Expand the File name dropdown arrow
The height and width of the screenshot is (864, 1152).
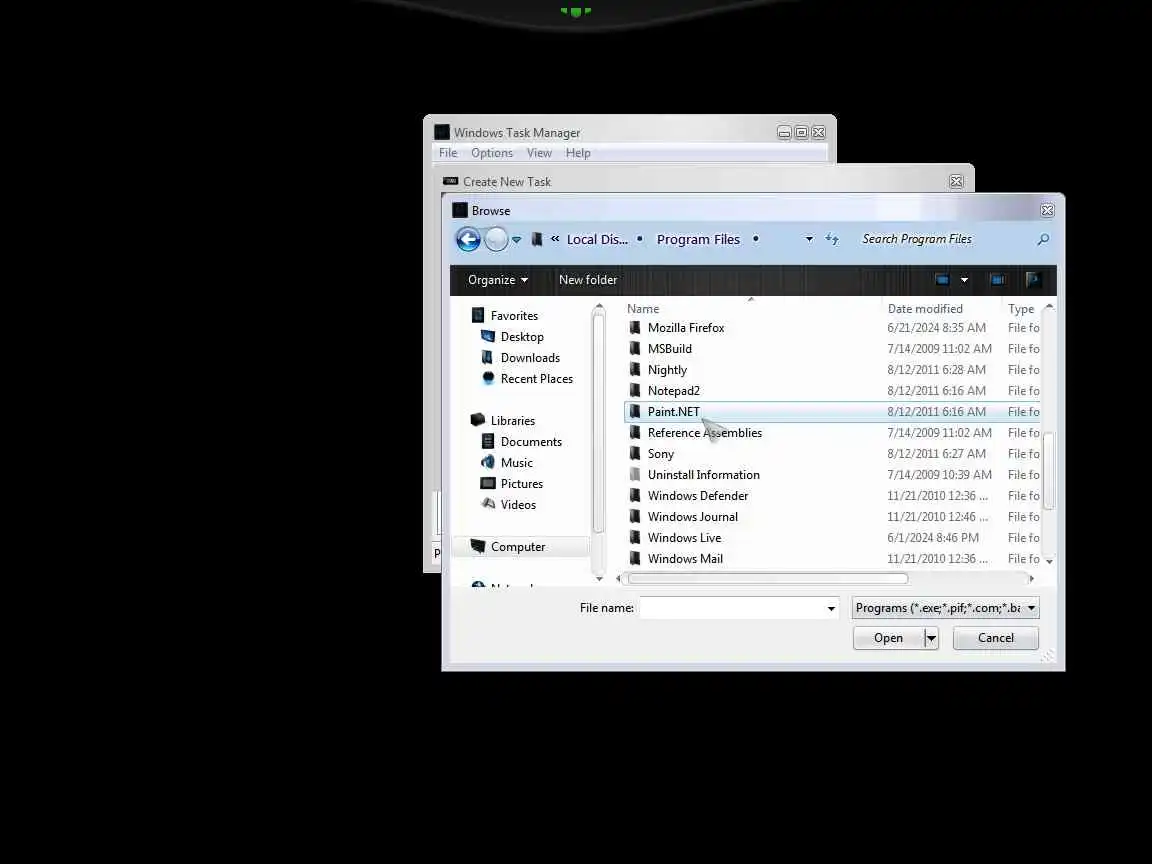831,608
